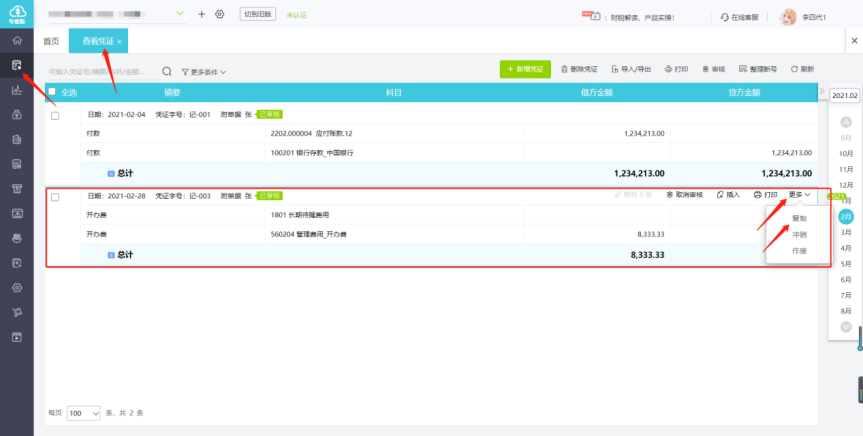
Task: Select 10月 in the month timeline
Action: (x=846, y=153)
